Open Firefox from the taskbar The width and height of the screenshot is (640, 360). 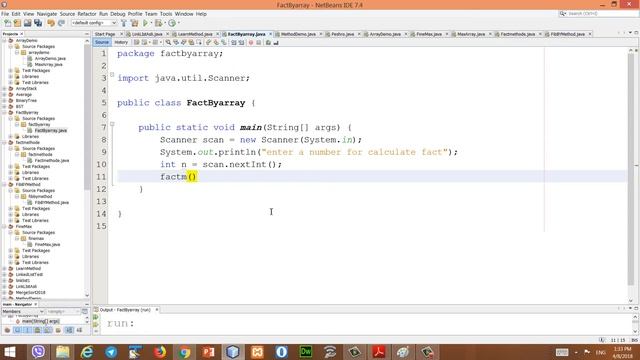point(160,351)
